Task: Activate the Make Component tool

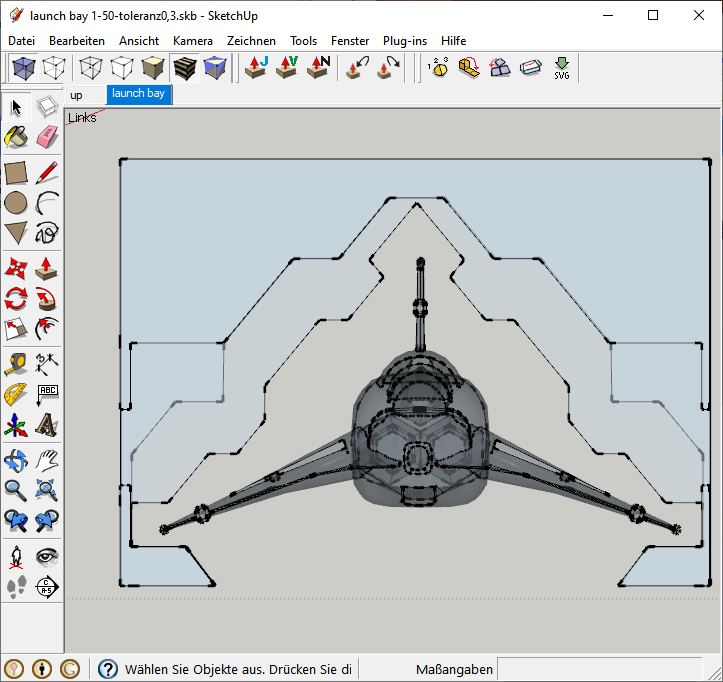Action: pyautogui.click(x=47, y=107)
